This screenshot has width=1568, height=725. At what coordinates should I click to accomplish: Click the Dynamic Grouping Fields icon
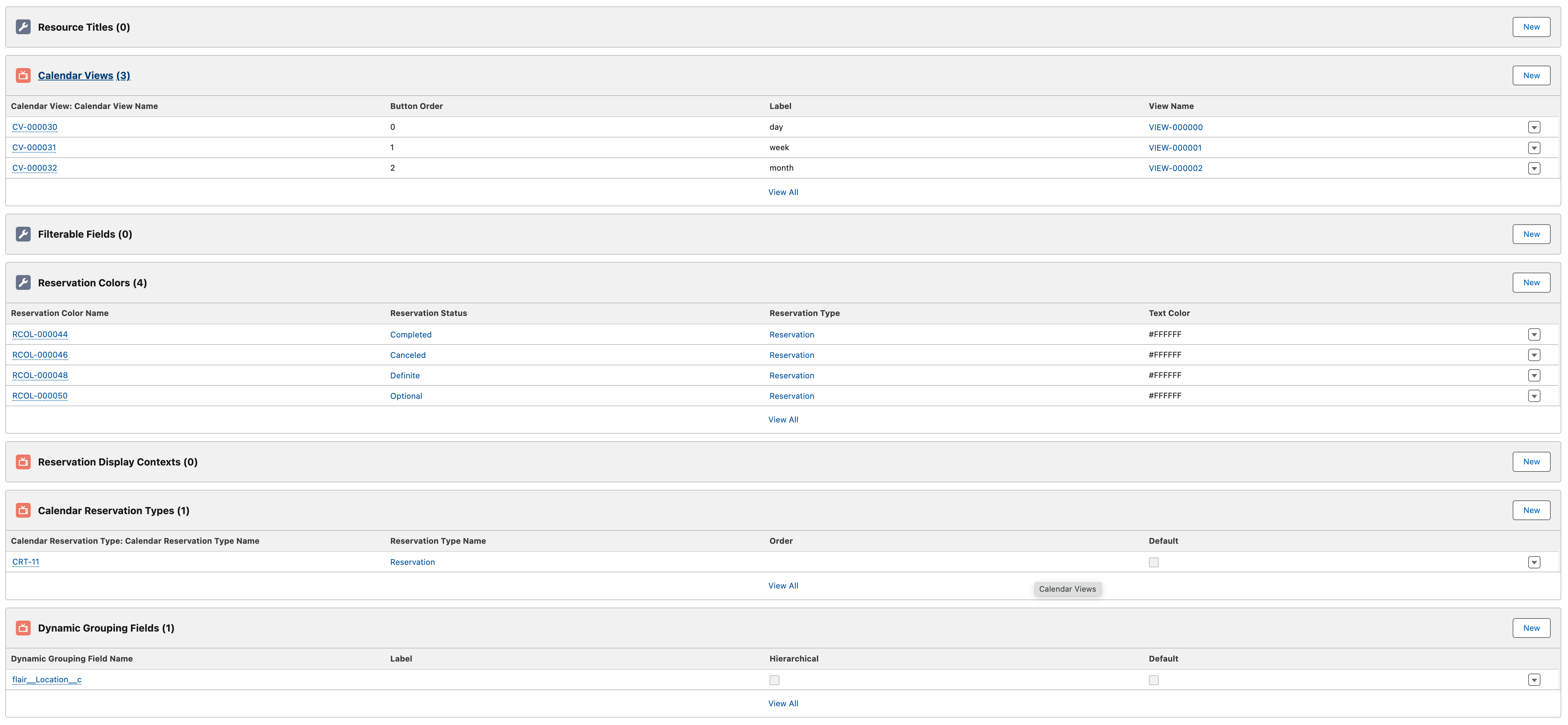pyautogui.click(x=23, y=628)
